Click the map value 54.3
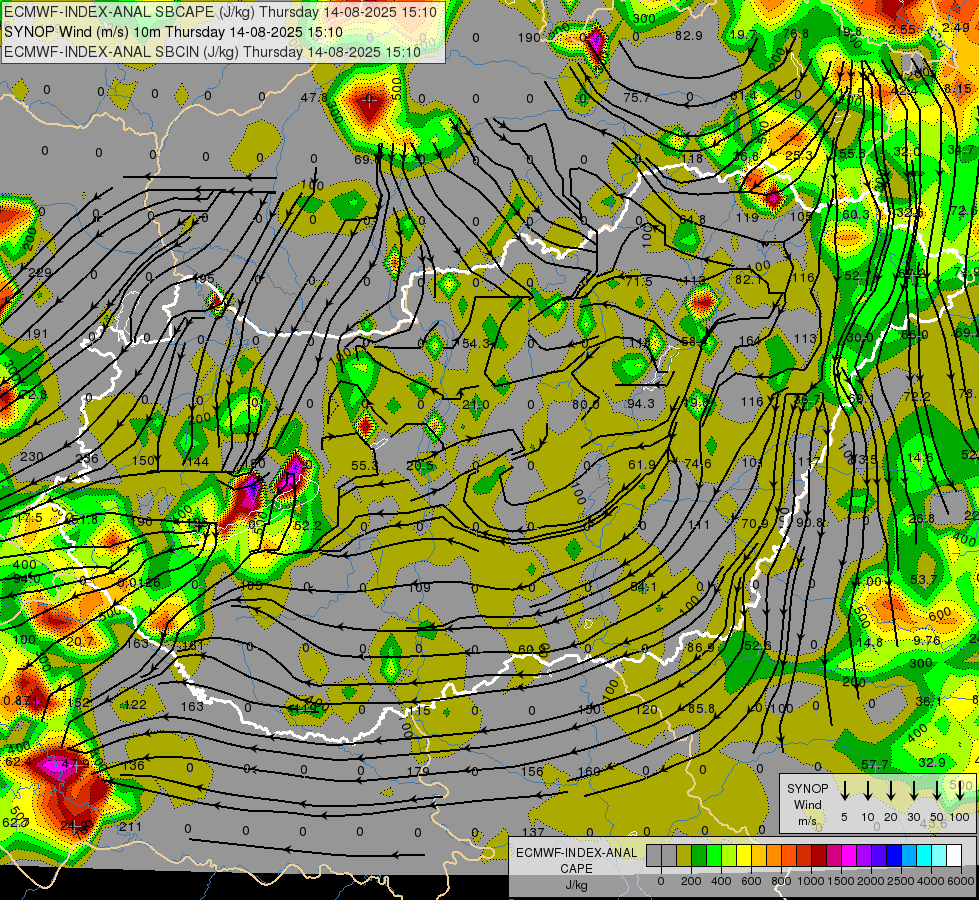This screenshot has width=979, height=900. click(476, 344)
